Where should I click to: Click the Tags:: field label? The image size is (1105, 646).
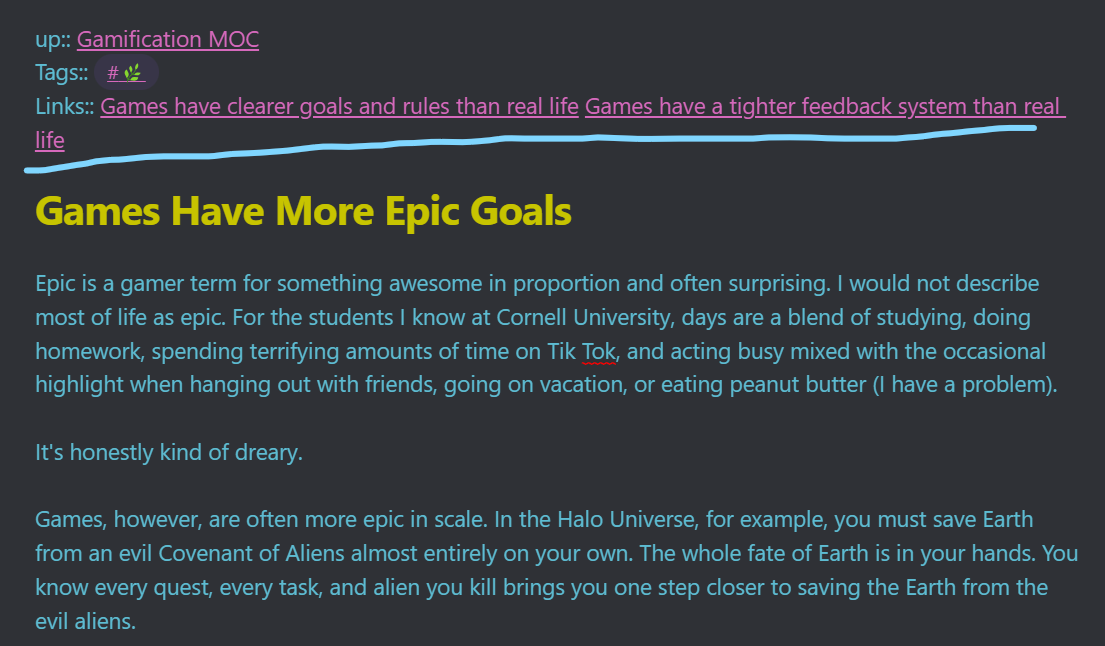point(61,73)
